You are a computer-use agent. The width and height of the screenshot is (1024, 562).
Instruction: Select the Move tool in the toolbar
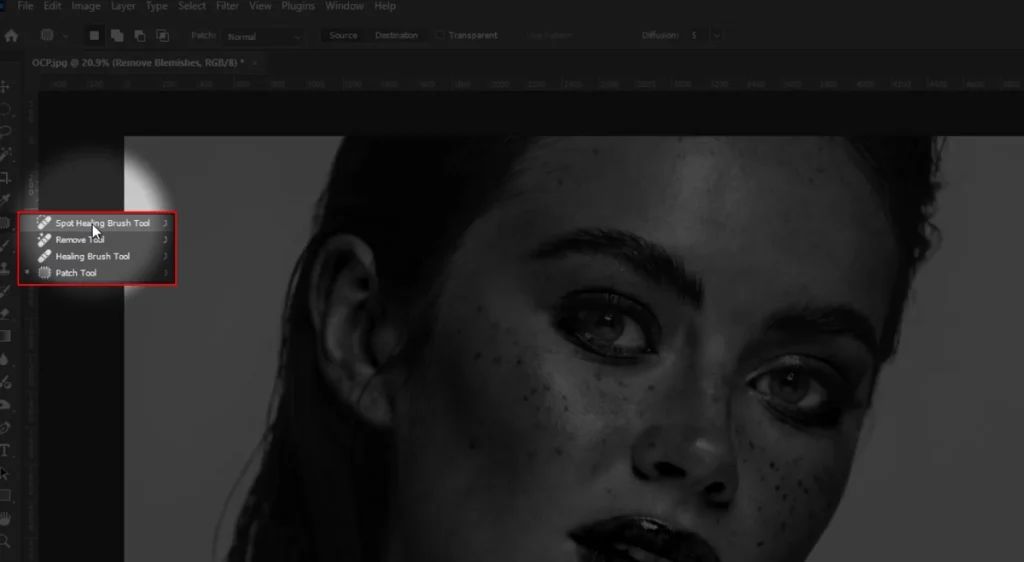point(5,87)
